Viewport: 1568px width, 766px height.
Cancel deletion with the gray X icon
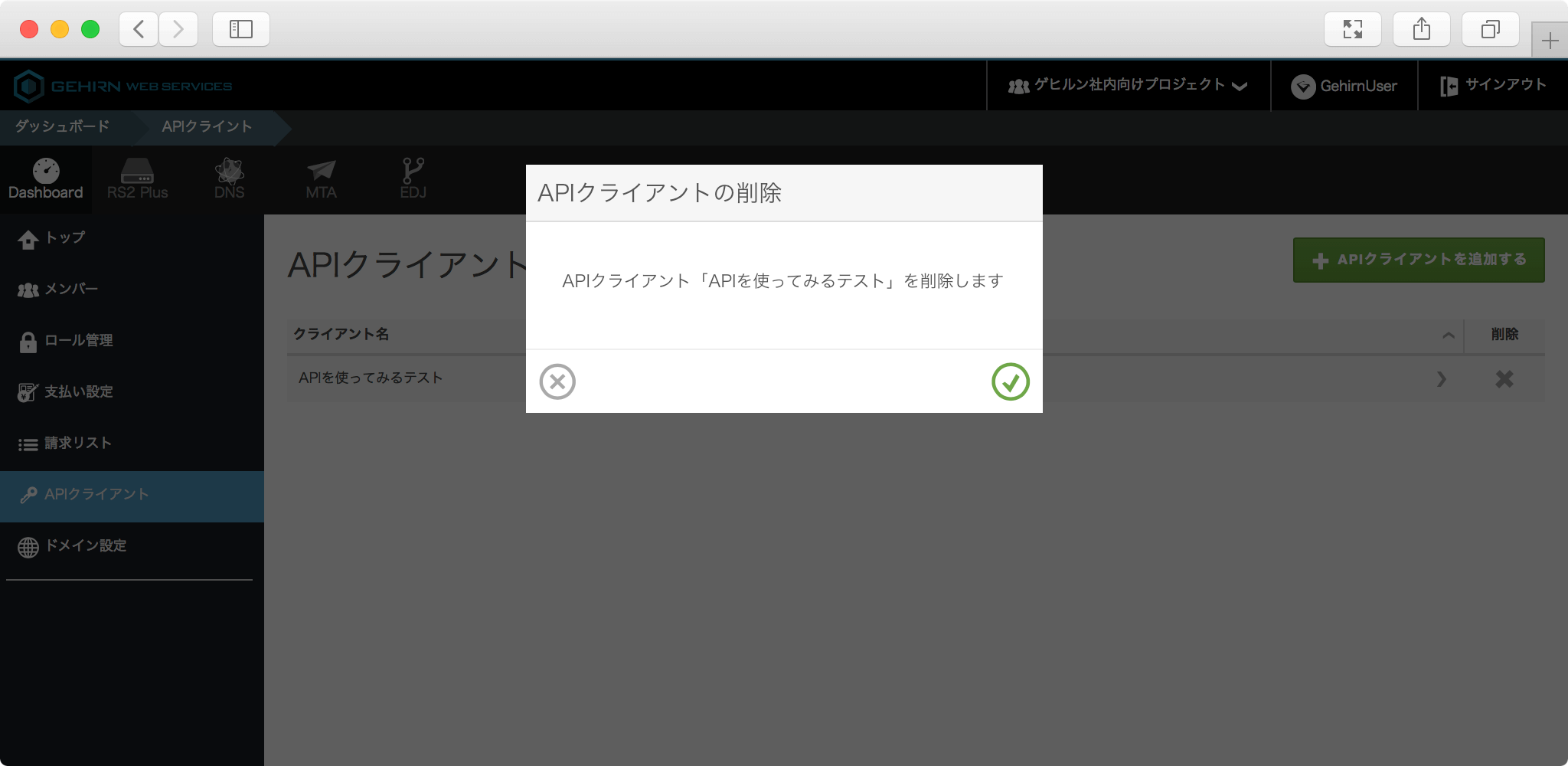[557, 381]
